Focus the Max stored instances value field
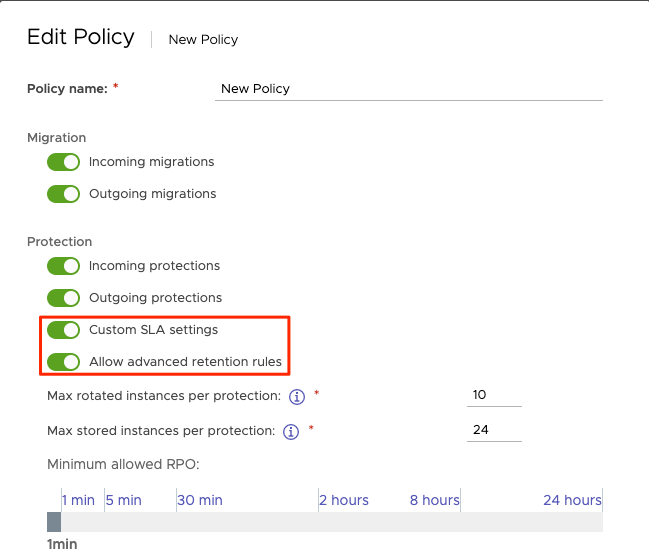The image size is (649, 558). click(494, 431)
